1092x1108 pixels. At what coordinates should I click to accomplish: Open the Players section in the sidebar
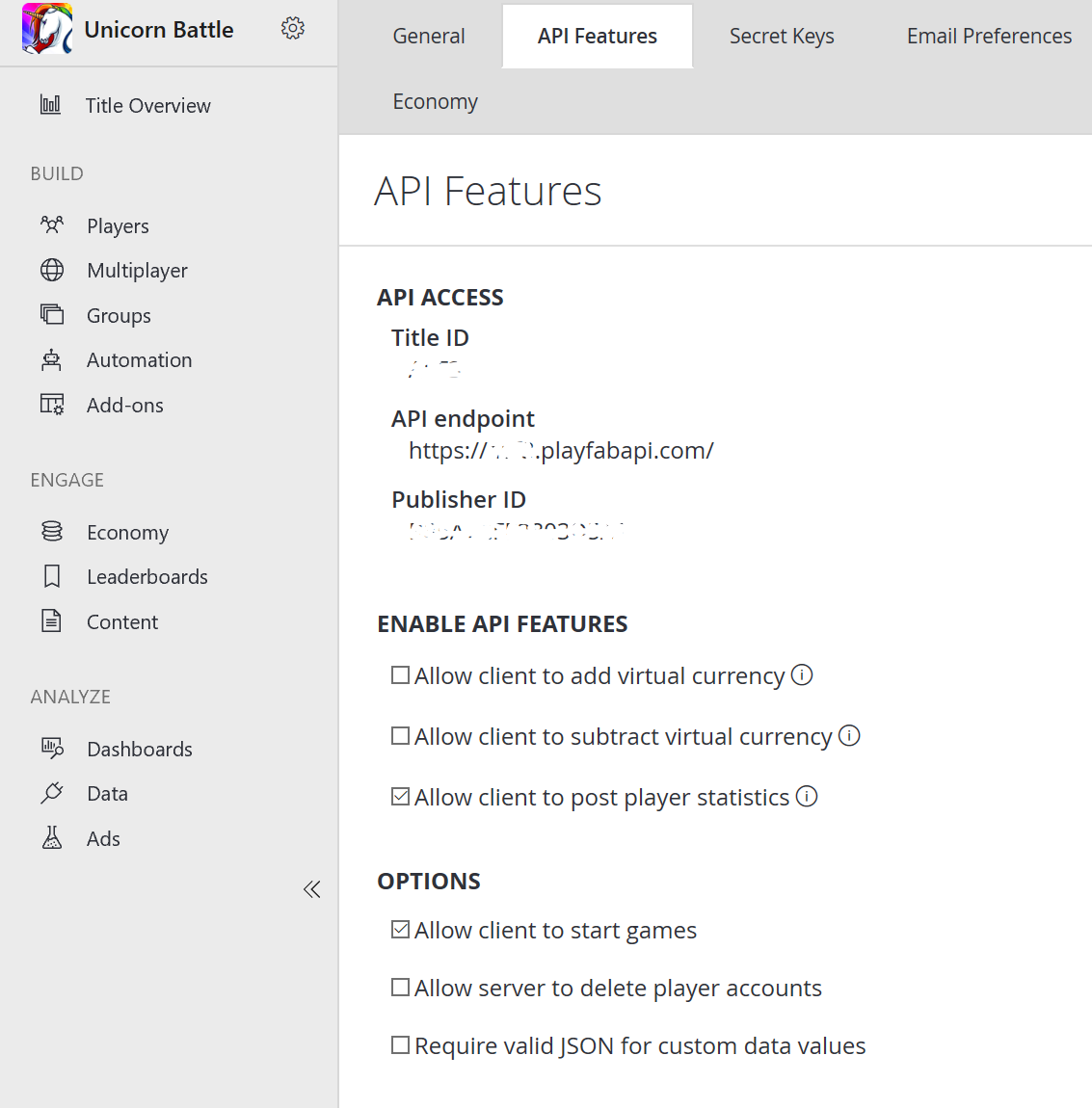tap(118, 225)
